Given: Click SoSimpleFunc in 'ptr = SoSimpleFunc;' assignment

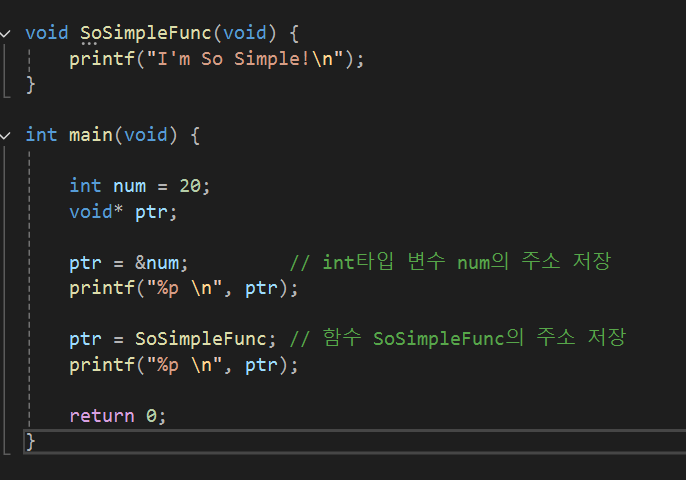Looking at the screenshot, I should click(201, 339).
